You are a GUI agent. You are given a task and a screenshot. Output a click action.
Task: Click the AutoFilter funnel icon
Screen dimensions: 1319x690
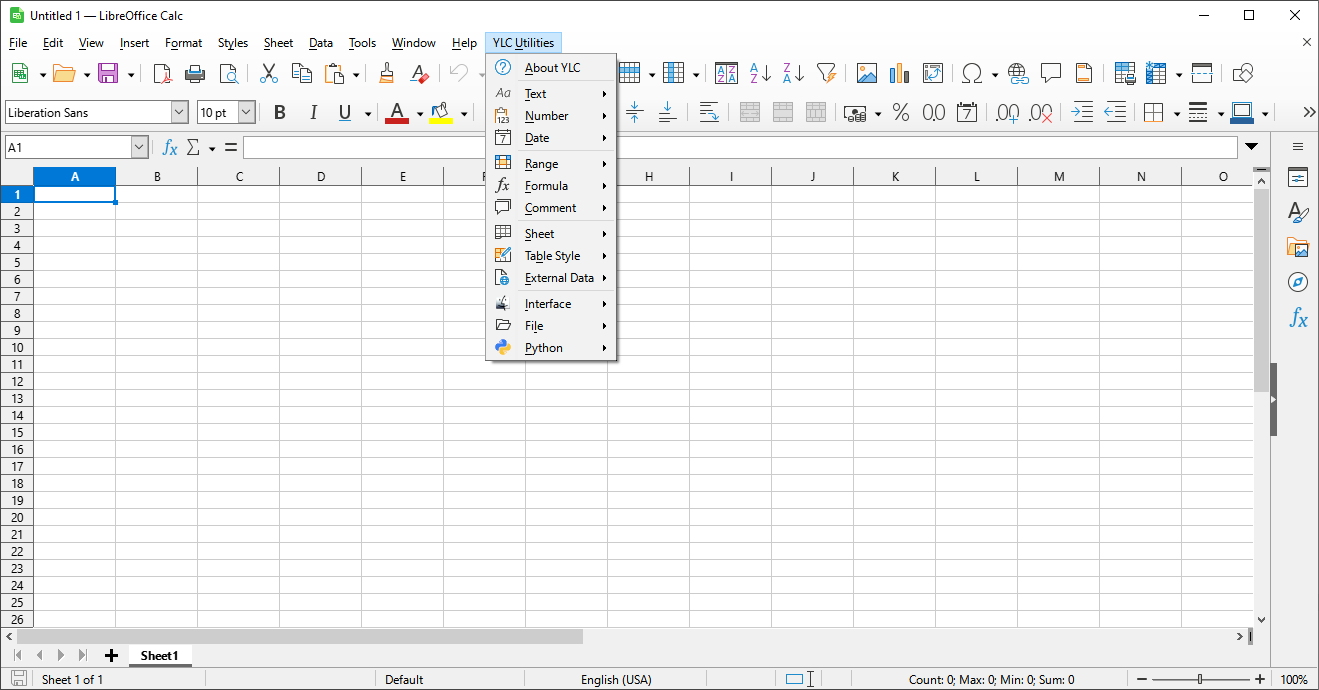(x=826, y=73)
